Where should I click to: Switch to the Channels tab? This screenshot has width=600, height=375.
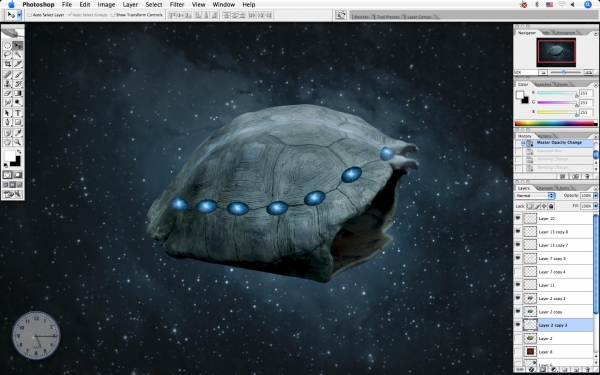click(x=544, y=188)
